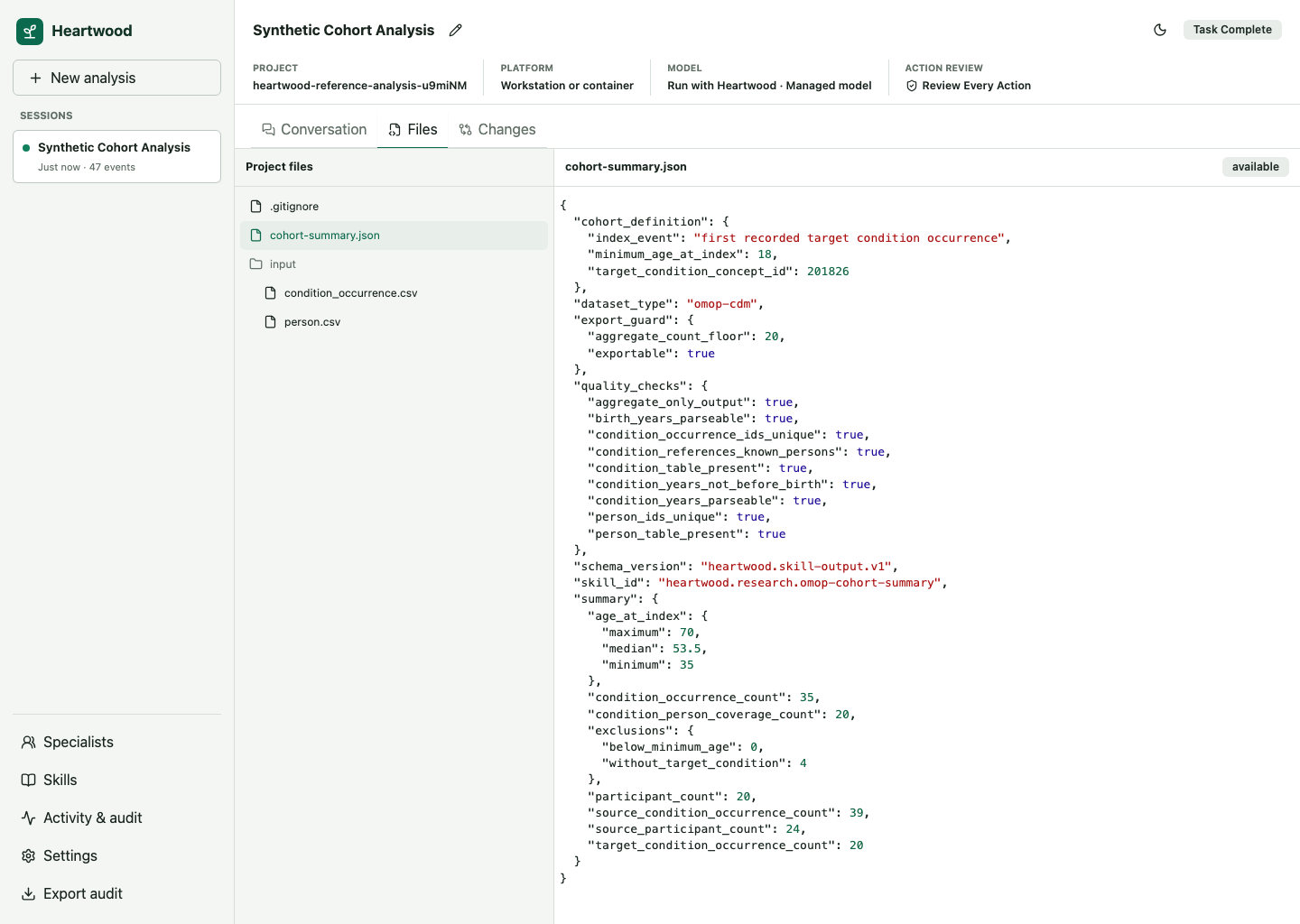Click the "skill_id" line in the JSON

761,583
